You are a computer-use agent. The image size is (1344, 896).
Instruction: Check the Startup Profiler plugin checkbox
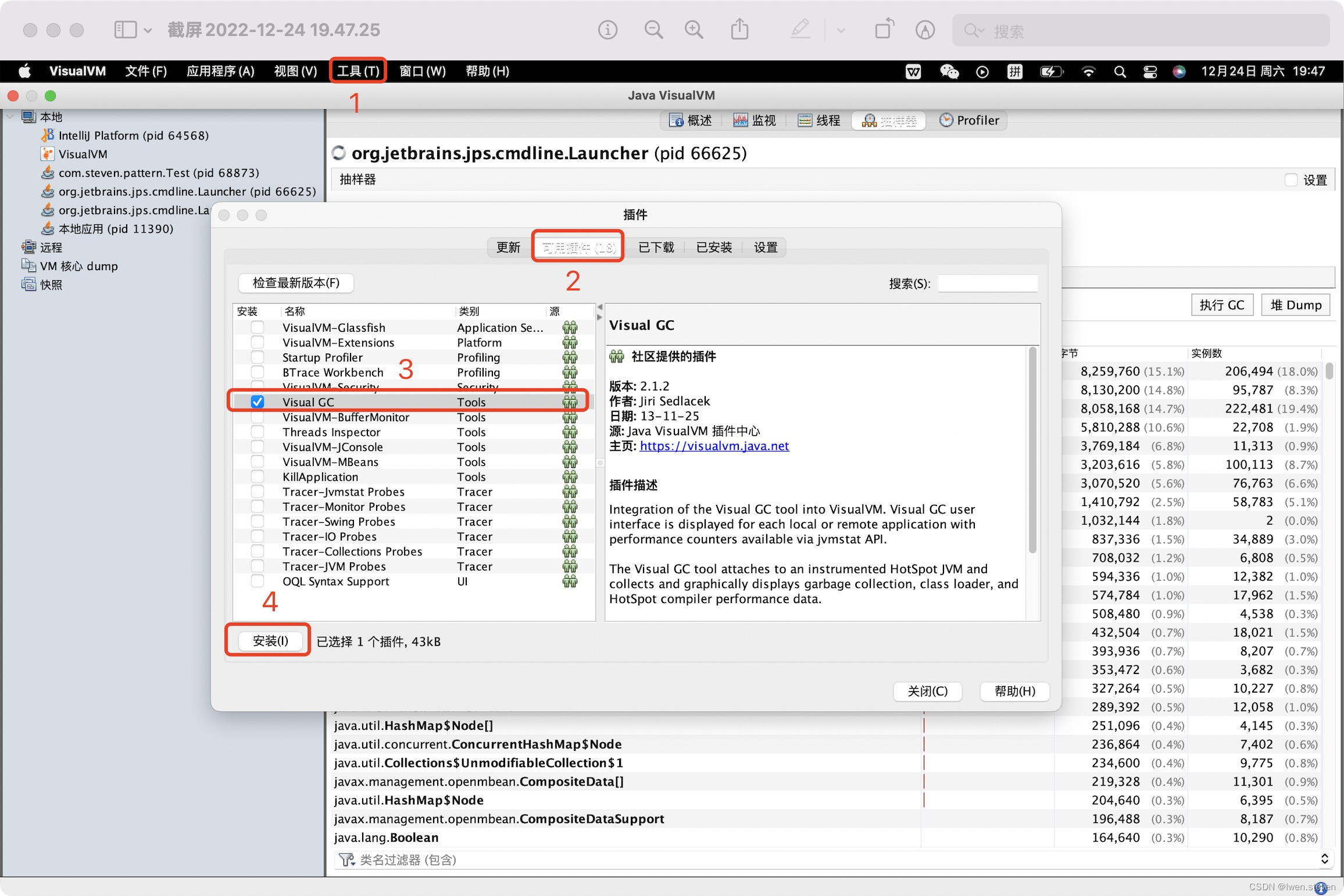pyautogui.click(x=258, y=357)
